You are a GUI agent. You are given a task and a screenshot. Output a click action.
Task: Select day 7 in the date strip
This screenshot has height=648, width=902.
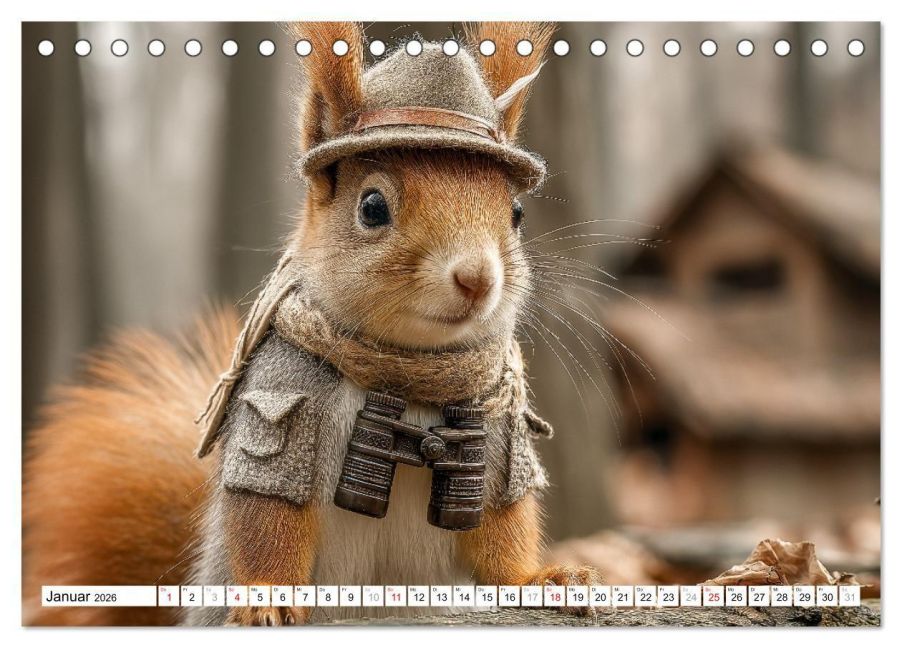click(x=305, y=596)
